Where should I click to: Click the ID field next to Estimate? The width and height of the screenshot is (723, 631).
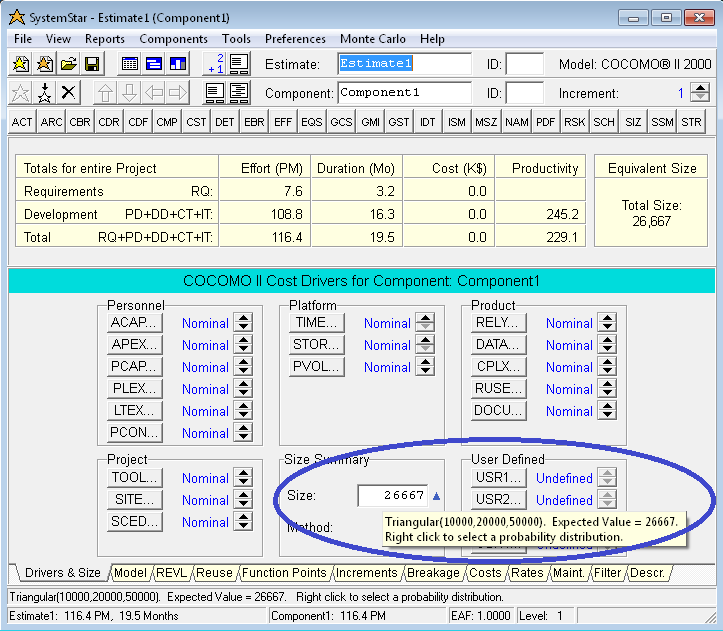click(525, 64)
